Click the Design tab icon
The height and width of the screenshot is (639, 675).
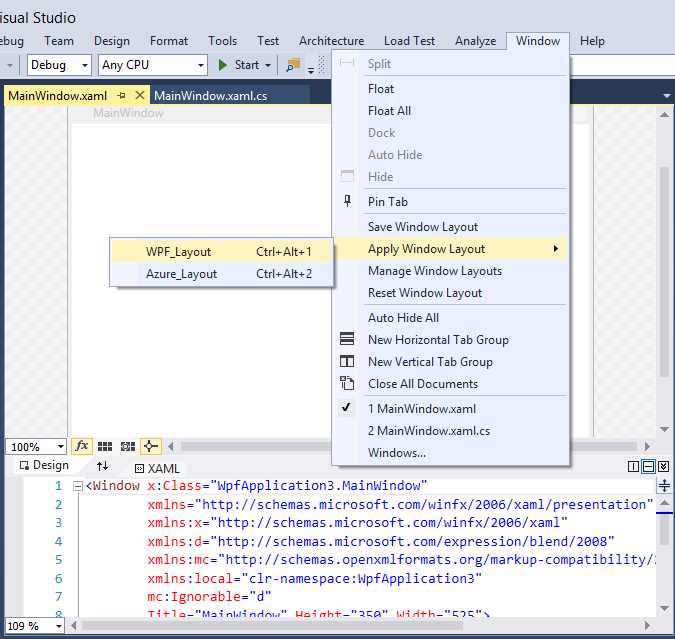(x=25, y=465)
